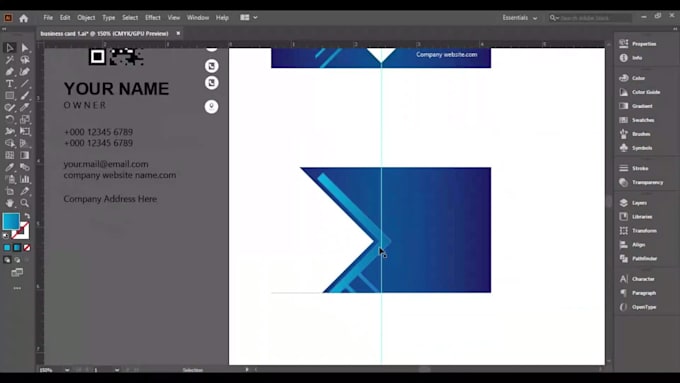Image resolution: width=680 pixels, height=383 pixels.
Task: Open the Pathfinder panel
Action: 639,259
